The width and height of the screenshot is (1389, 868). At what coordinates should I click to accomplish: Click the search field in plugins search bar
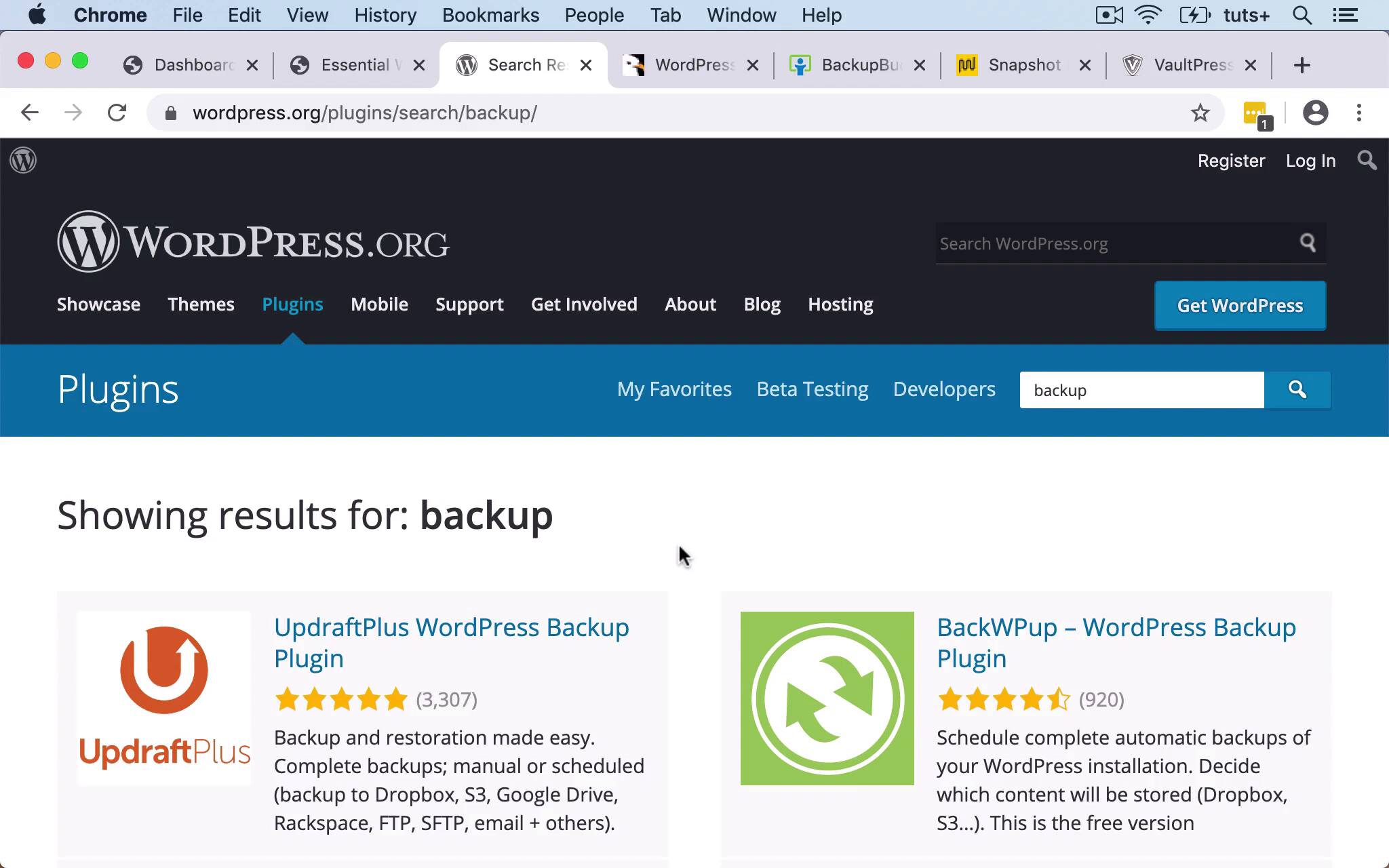point(1143,389)
